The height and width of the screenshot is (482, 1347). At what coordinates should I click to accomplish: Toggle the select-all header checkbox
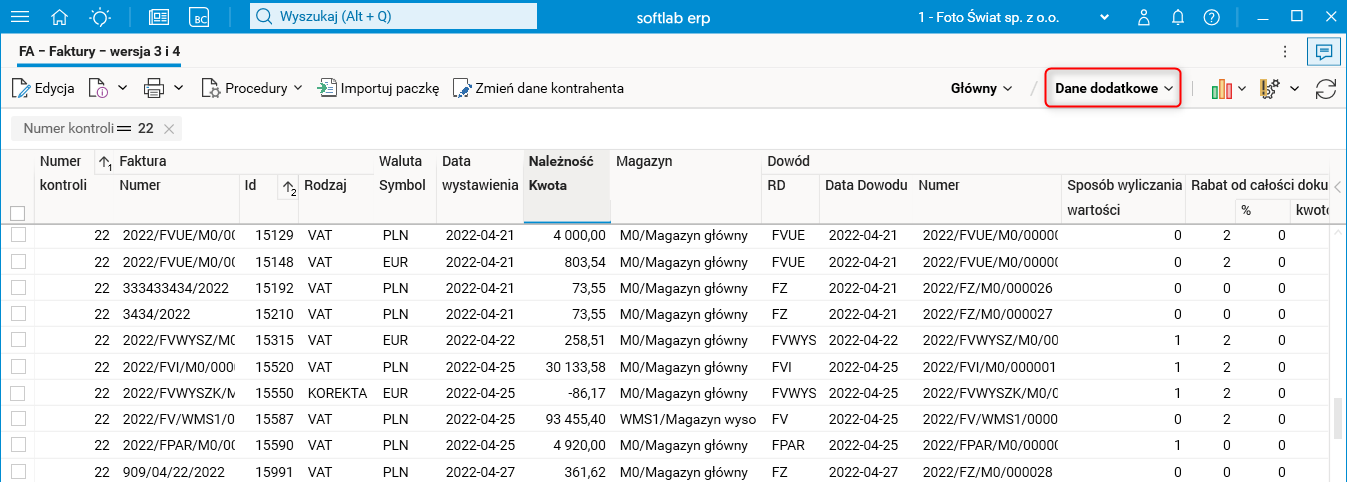point(17,213)
